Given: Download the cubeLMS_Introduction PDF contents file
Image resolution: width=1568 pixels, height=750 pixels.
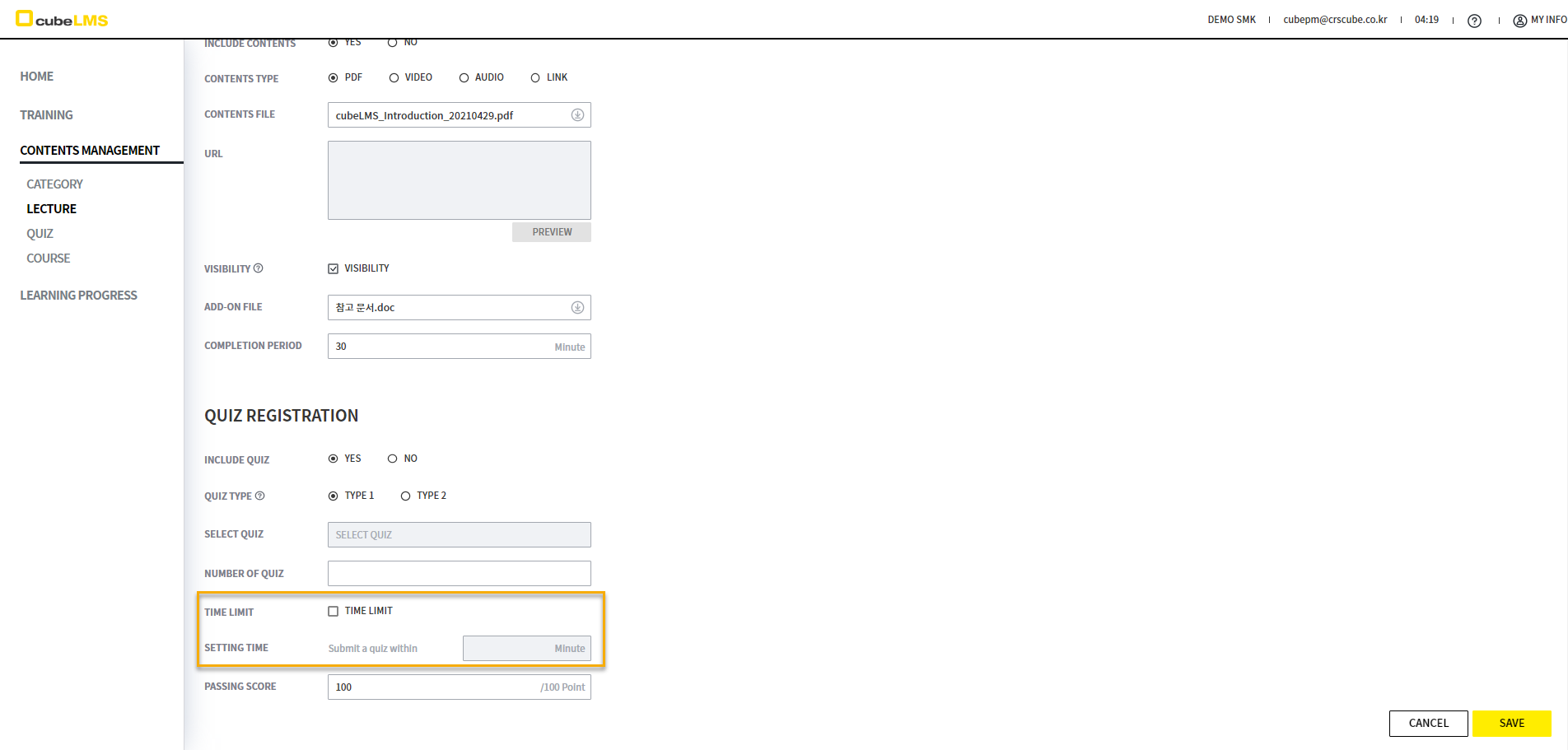Looking at the screenshot, I should point(577,115).
